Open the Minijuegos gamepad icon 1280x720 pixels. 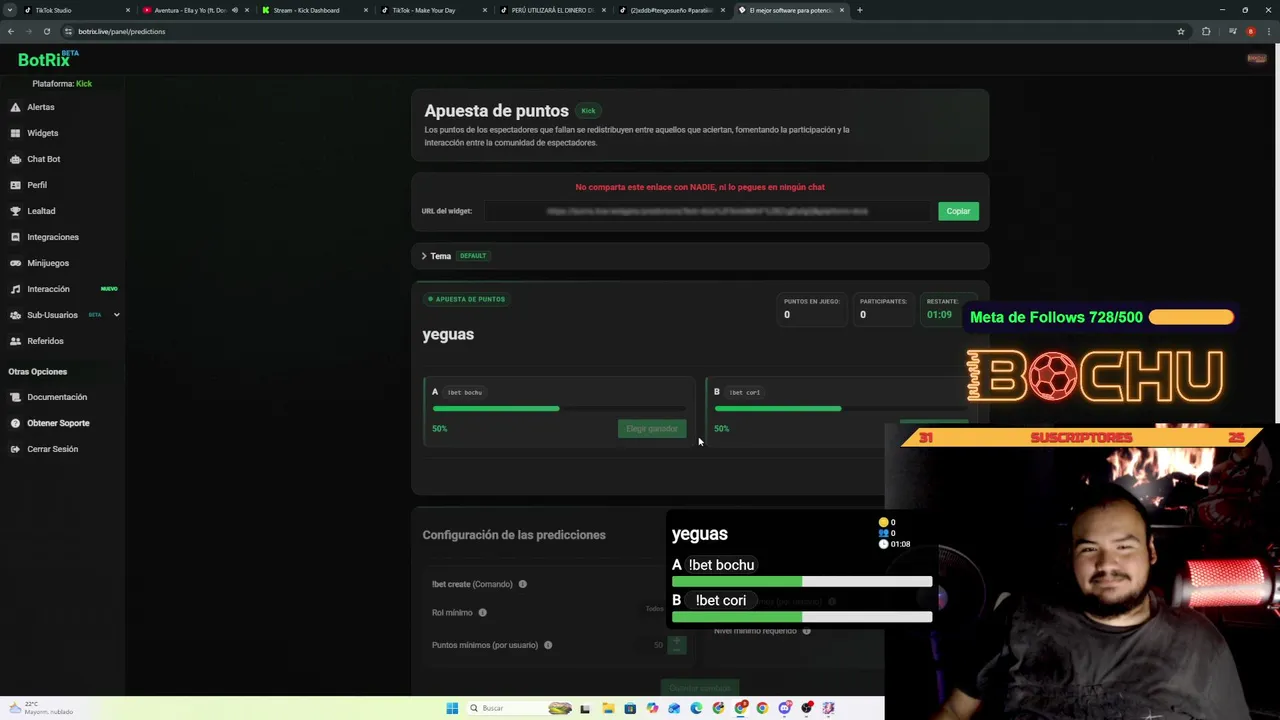pyautogui.click(x=15, y=263)
